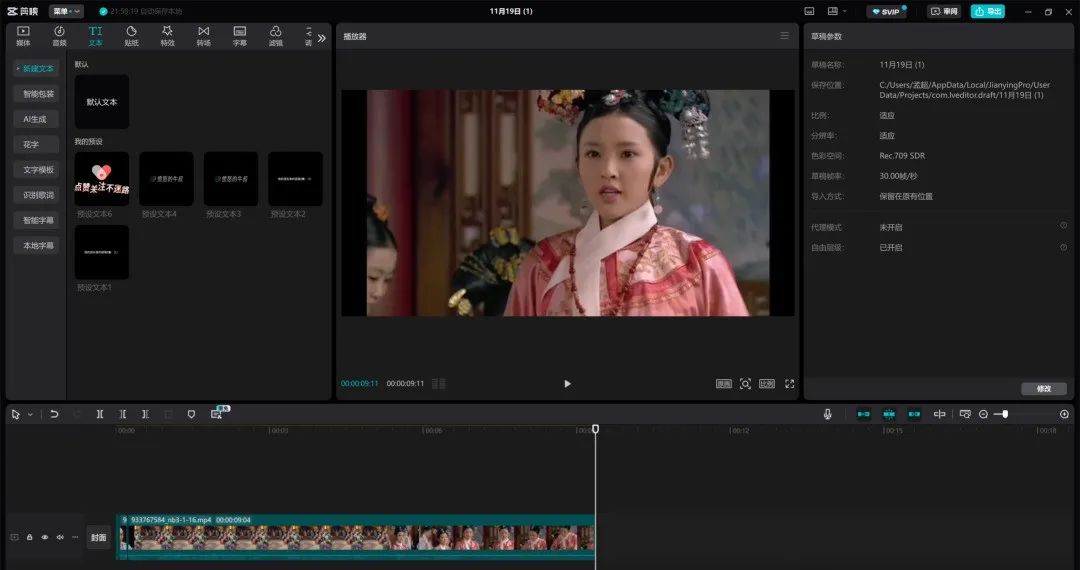Select 智能字幕 in the sidebar
Screen dimensions: 1080x570
tap(37, 220)
